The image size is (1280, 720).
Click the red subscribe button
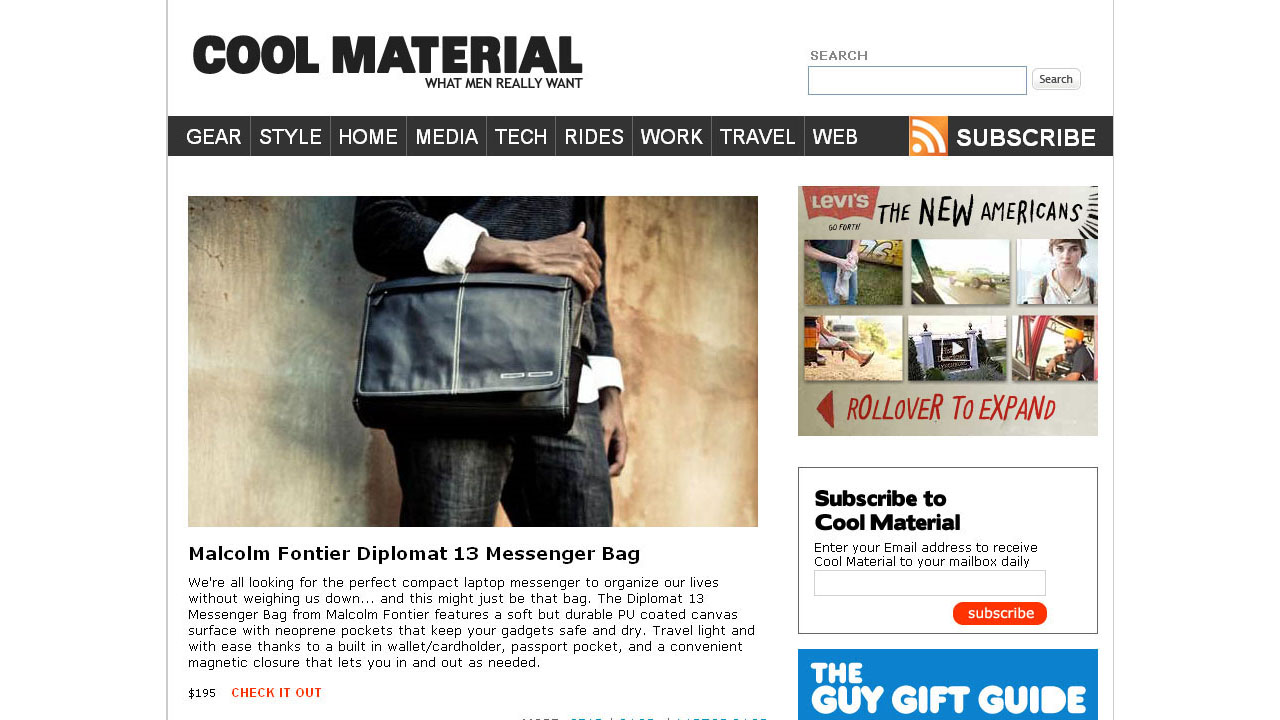coord(1000,613)
